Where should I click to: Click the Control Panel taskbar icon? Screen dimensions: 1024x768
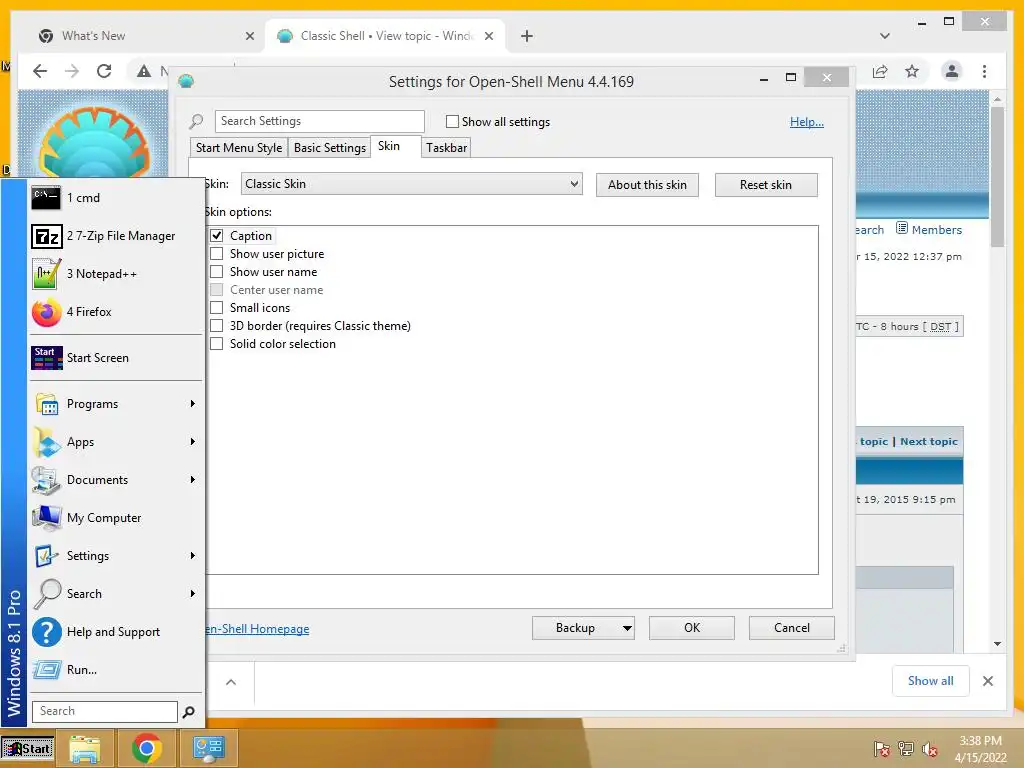[x=208, y=748]
